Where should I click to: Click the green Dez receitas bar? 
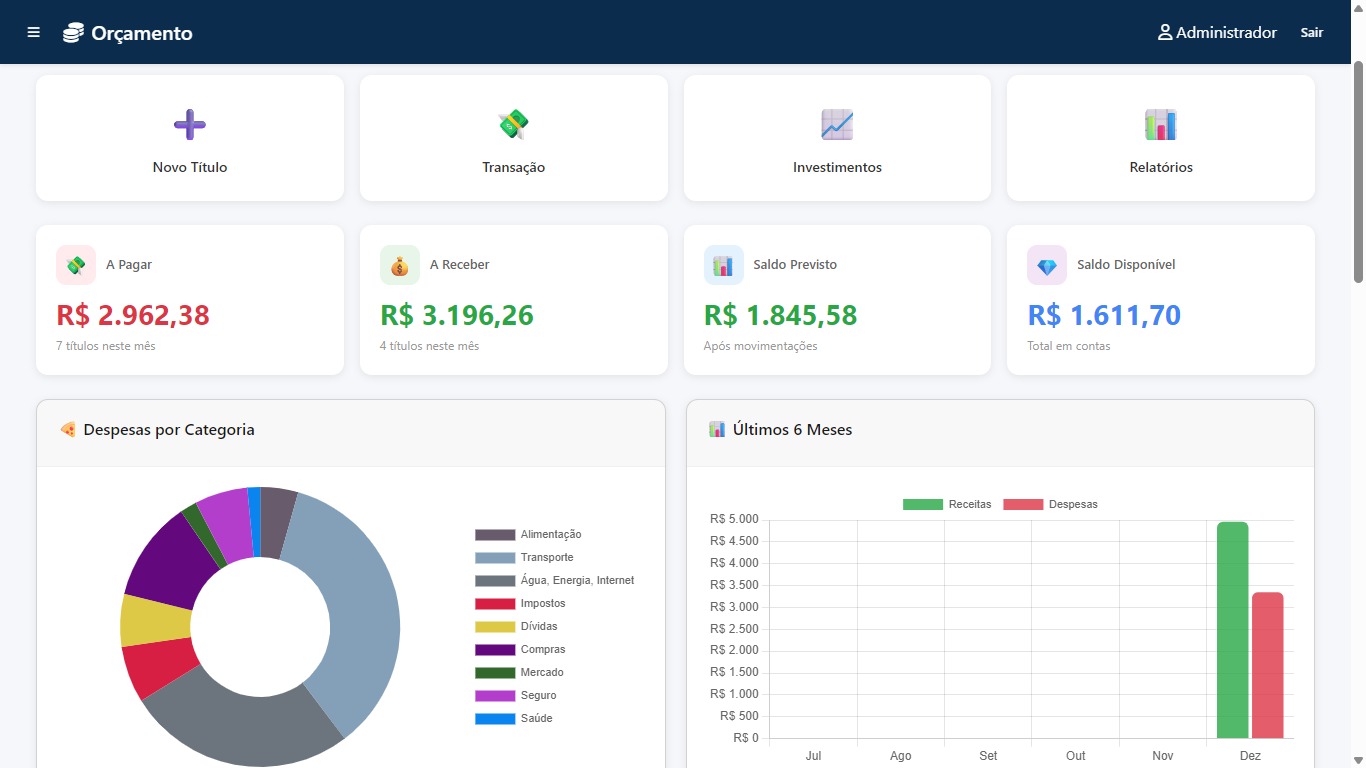point(1232,630)
